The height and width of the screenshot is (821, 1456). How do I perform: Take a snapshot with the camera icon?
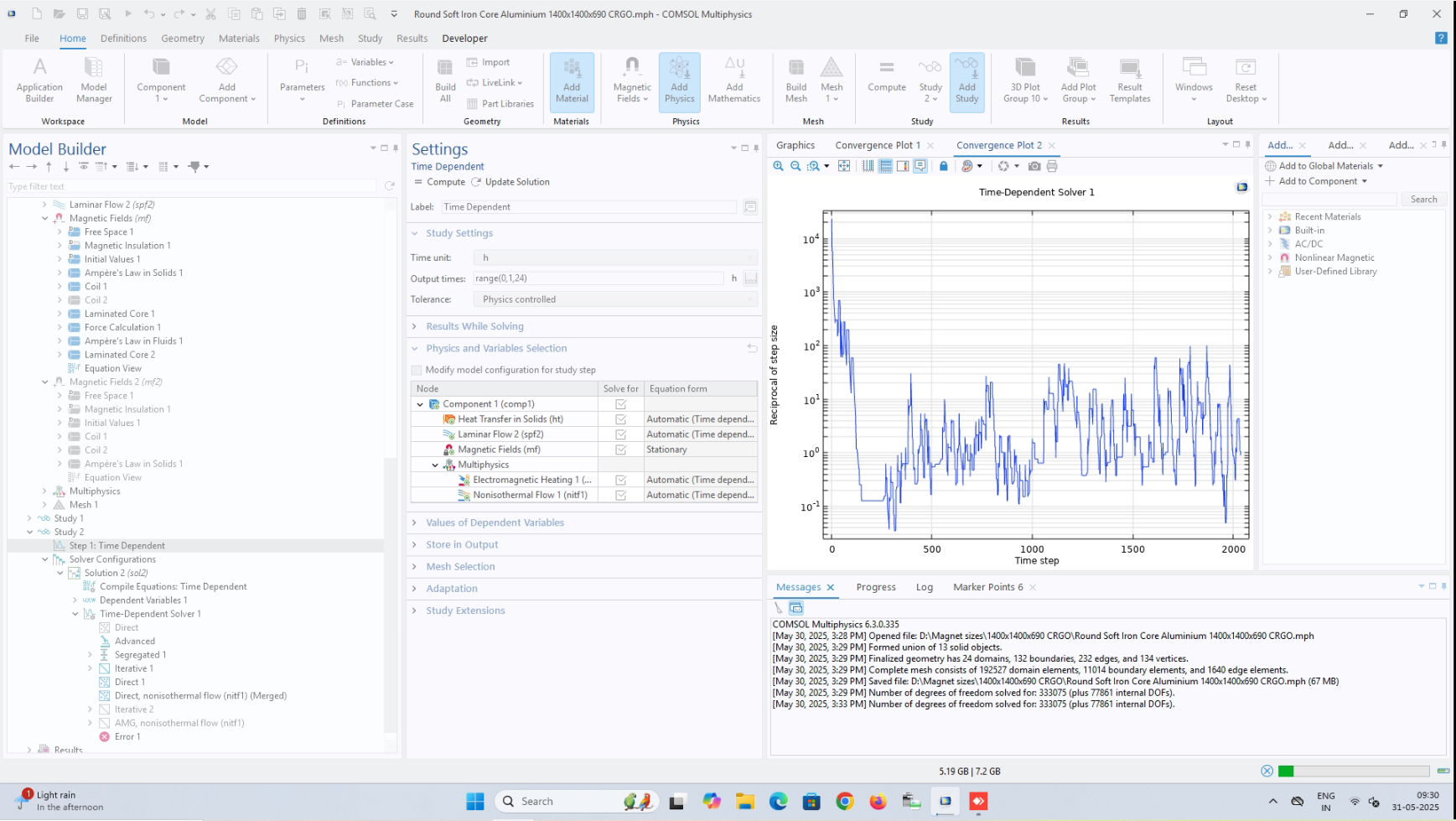pos(1034,166)
